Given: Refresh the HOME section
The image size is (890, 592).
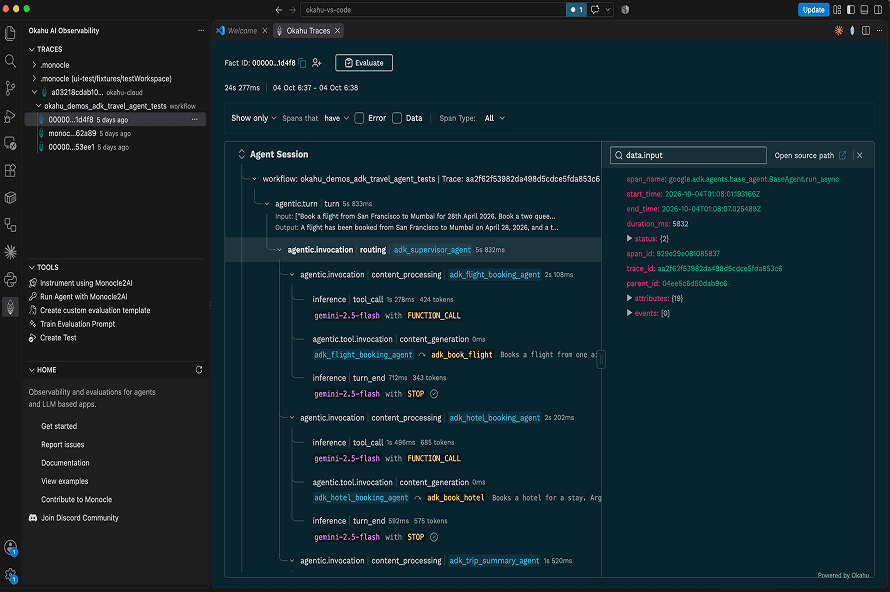Looking at the screenshot, I should (199, 370).
